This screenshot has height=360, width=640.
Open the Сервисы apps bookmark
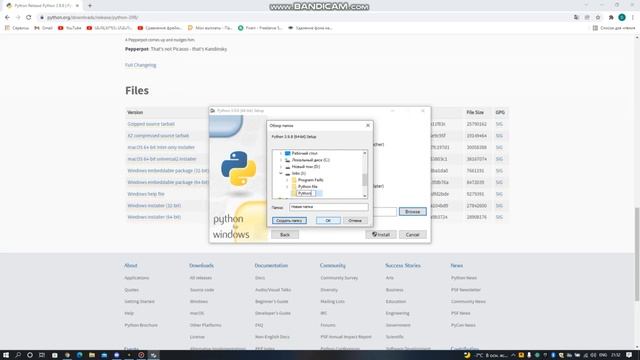pos(17,28)
